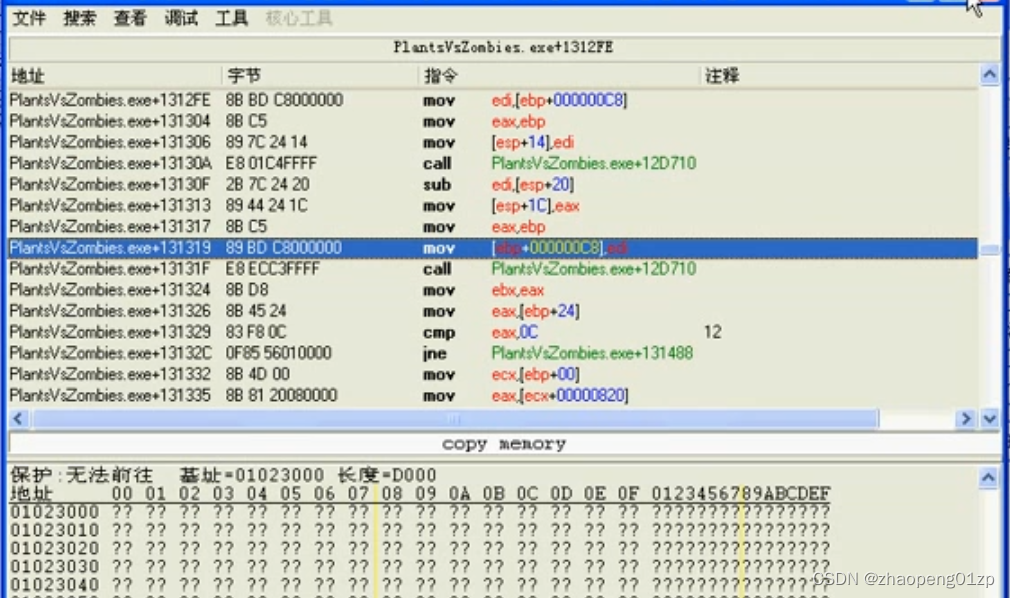Select the call row at +13130A
The width and height of the screenshot is (1010, 598).
(x=493, y=163)
